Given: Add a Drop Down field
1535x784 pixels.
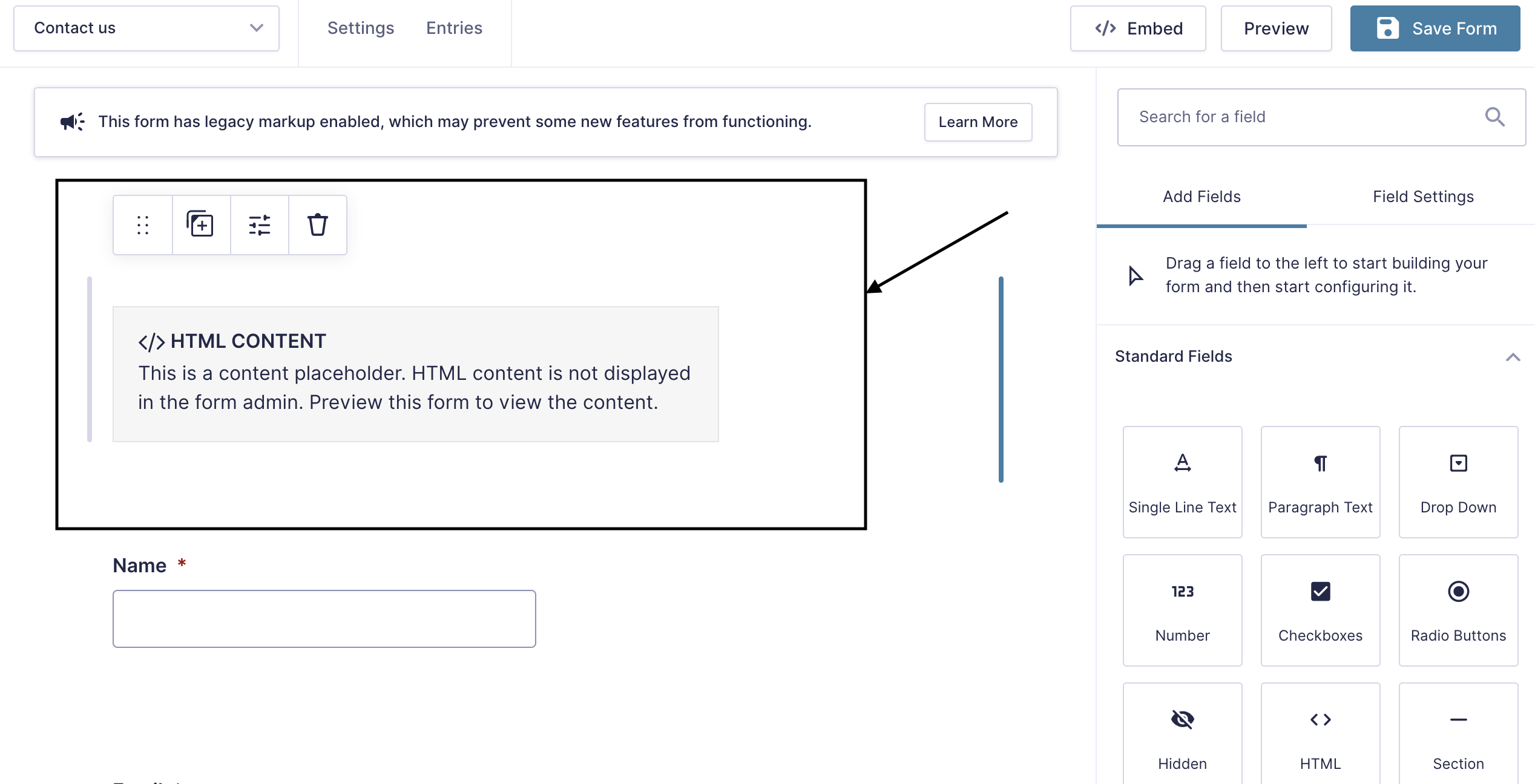Looking at the screenshot, I should (1458, 482).
